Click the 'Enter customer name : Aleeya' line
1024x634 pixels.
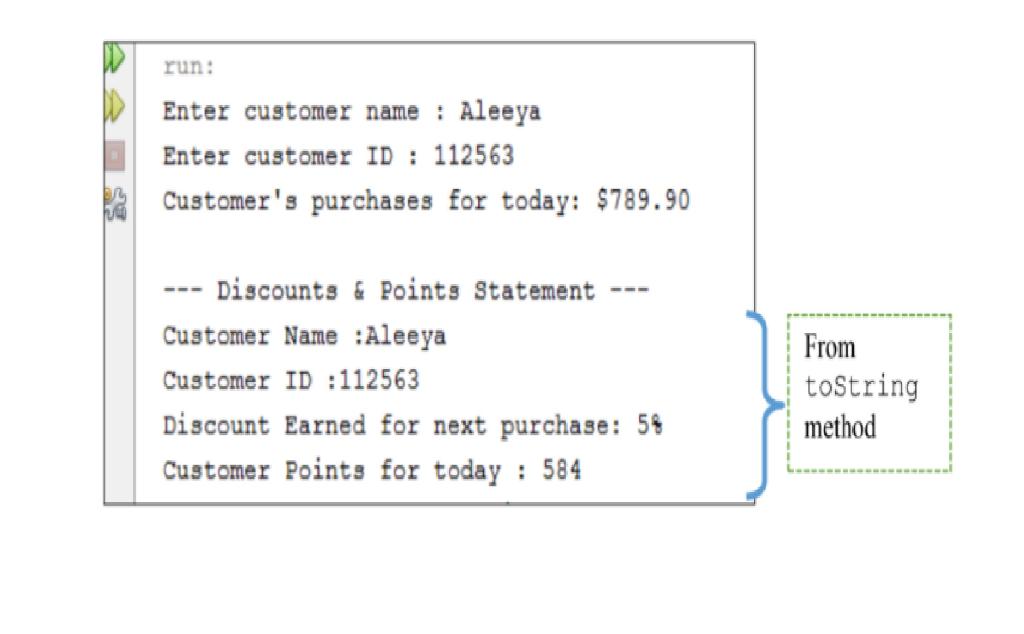coord(351,112)
